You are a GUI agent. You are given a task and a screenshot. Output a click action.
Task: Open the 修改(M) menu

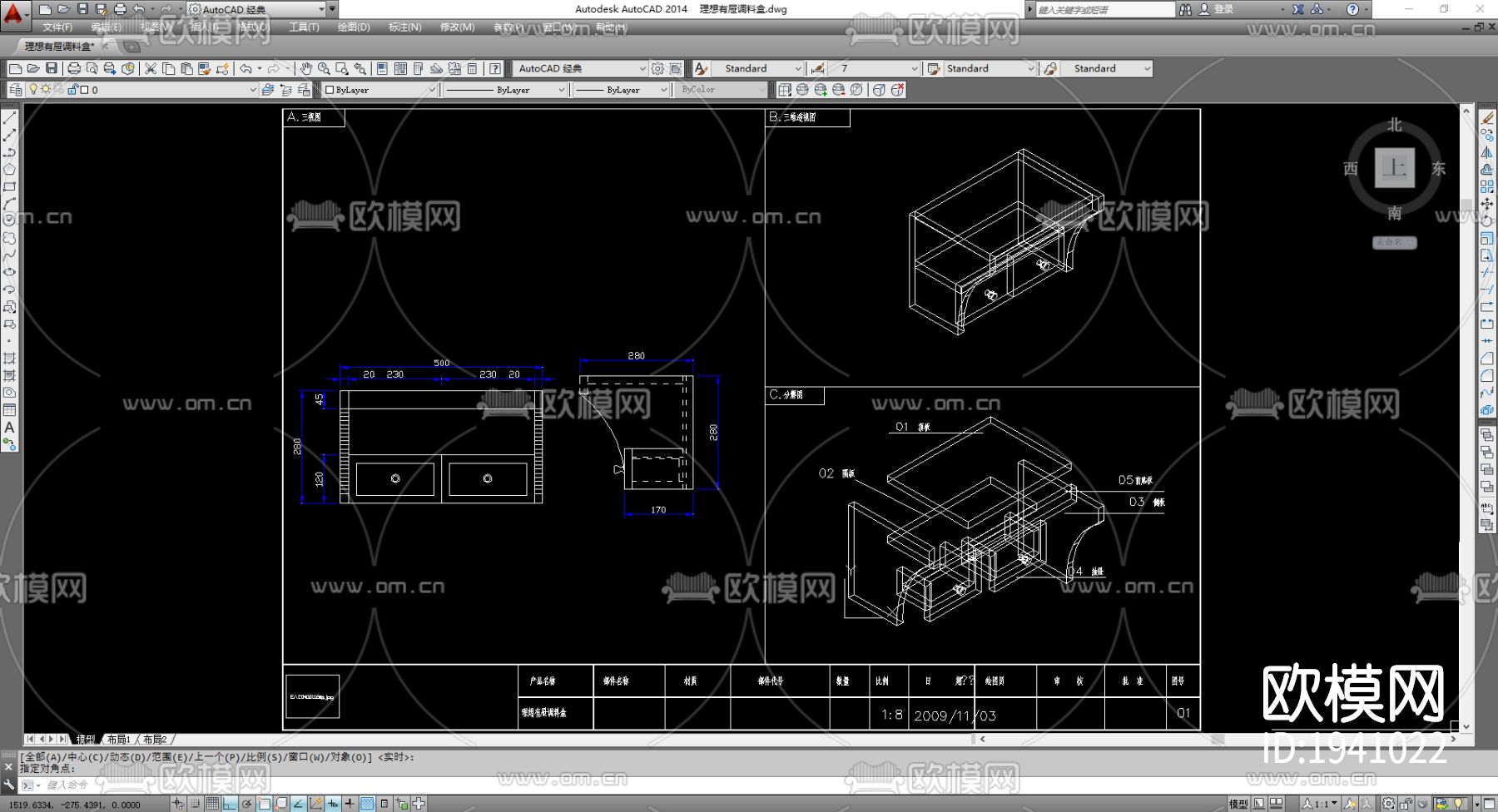click(457, 27)
